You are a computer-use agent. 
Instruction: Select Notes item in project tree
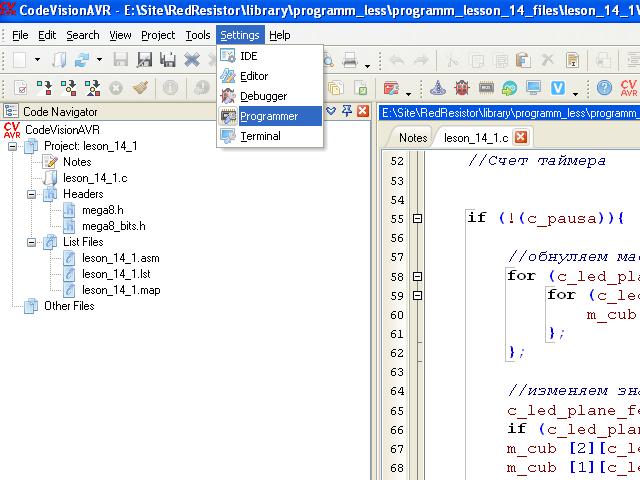(x=77, y=162)
